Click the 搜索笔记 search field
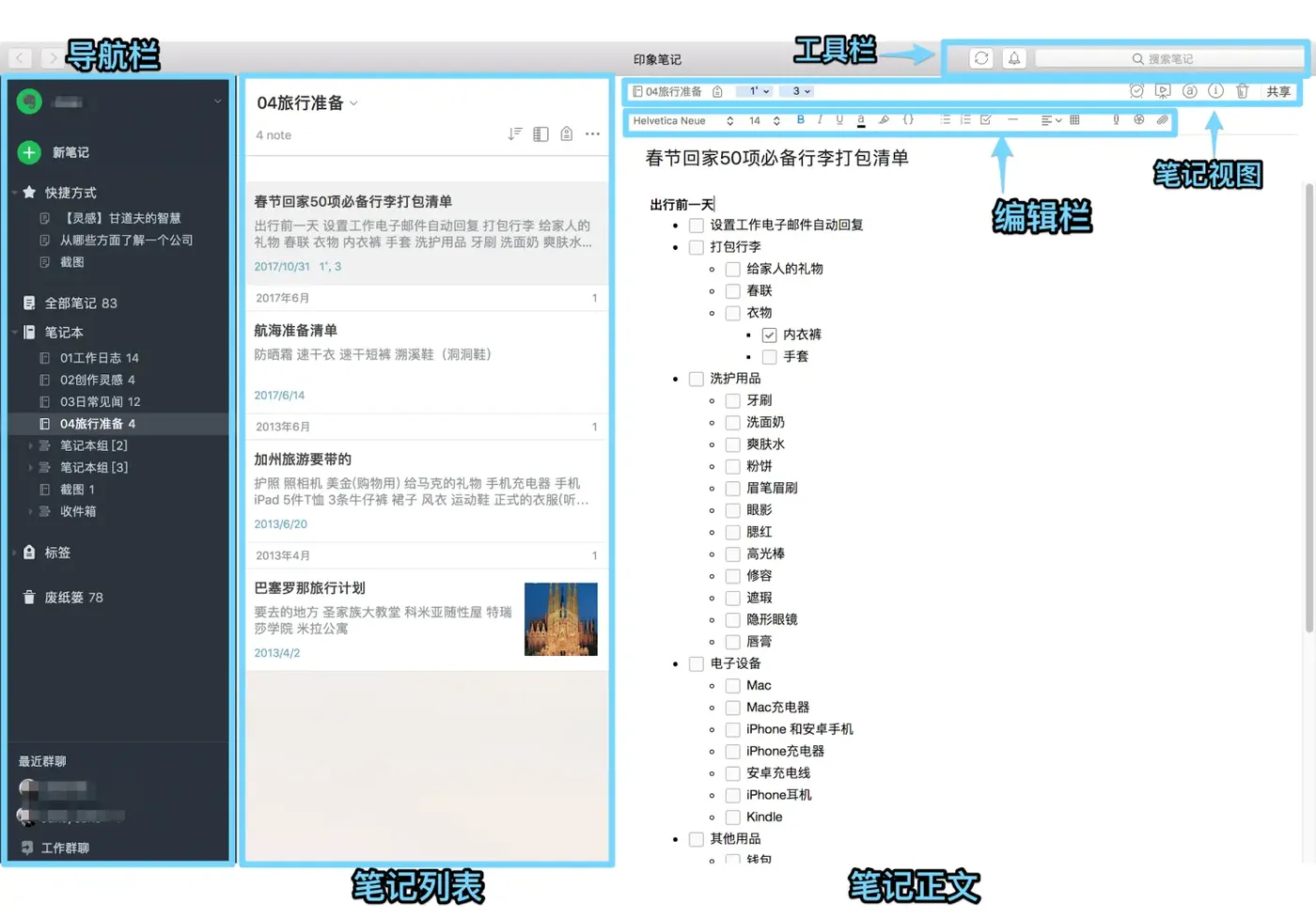 click(1168, 58)
